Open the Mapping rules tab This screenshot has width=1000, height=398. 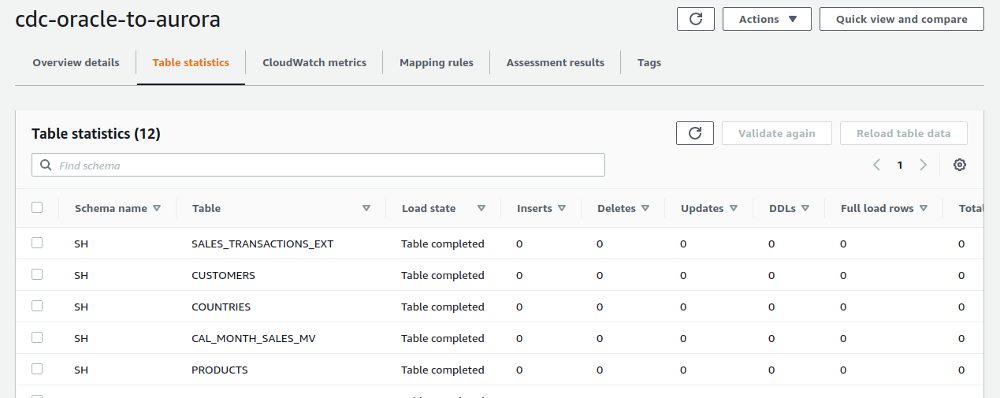436,63
